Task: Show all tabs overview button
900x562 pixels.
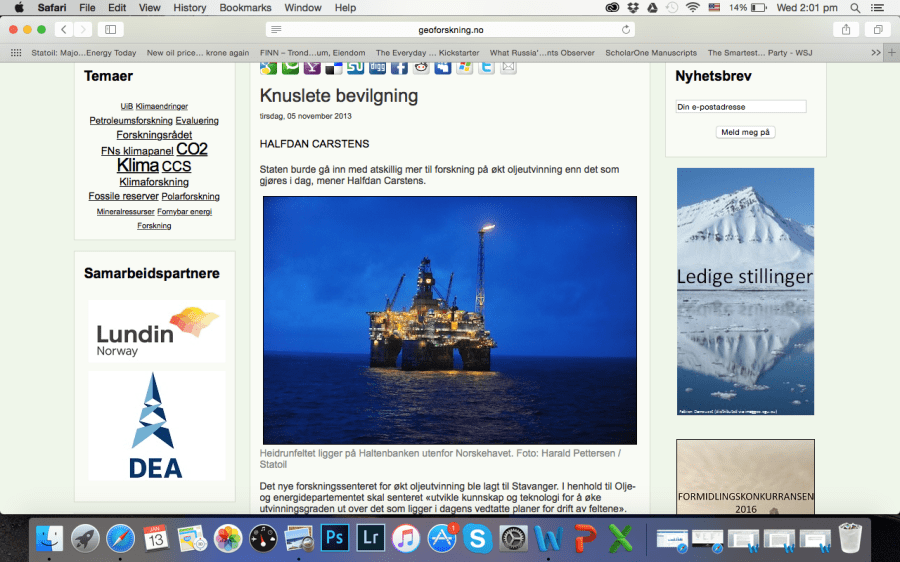Action: pyautogui.click(x=878, y=29)
